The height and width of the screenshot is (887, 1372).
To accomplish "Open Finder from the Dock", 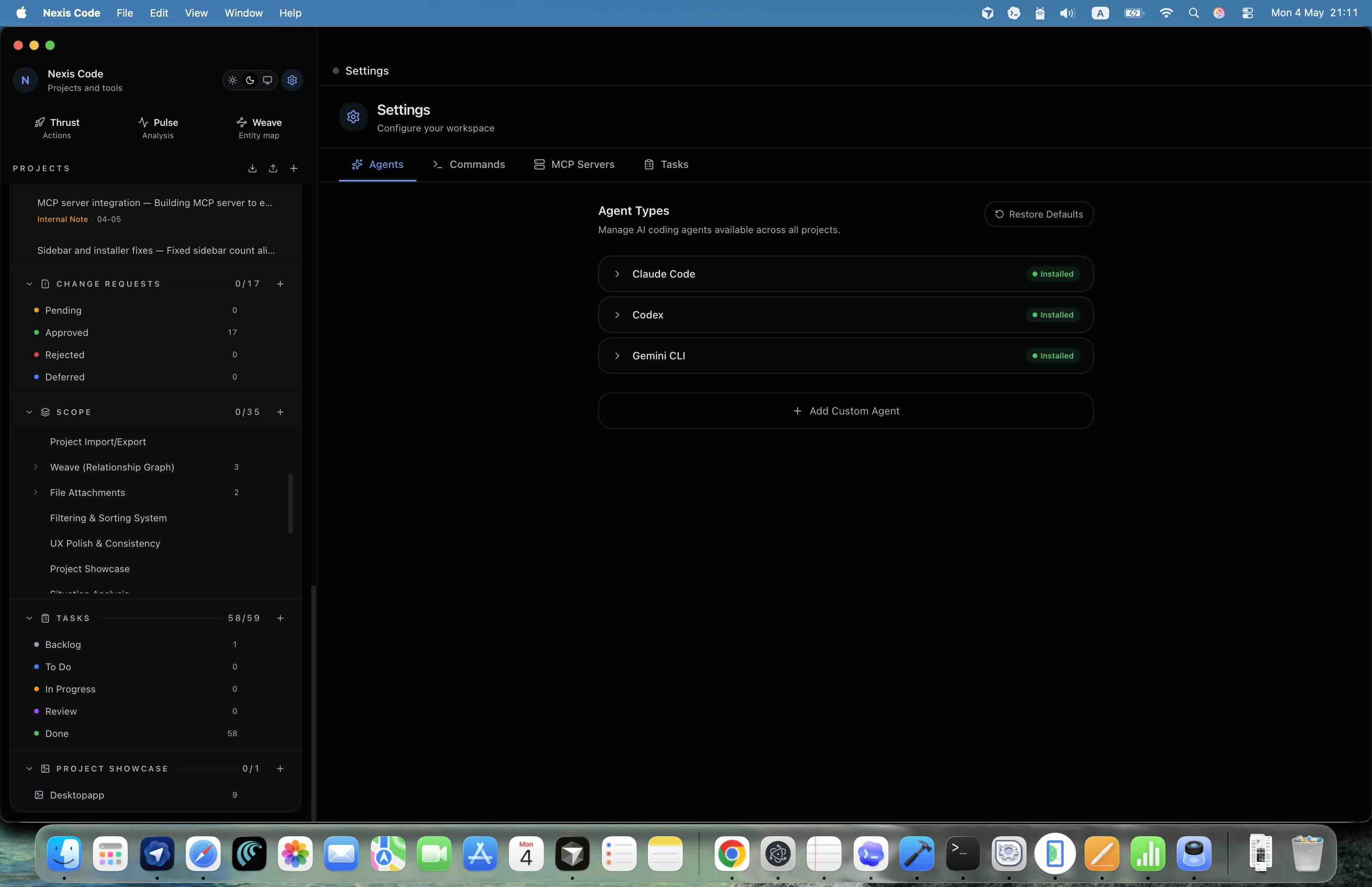I will tap(64, 853).
